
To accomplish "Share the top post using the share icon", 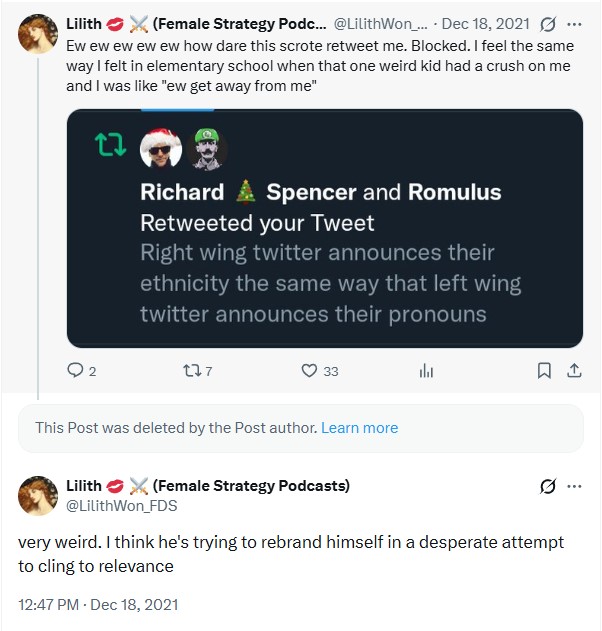I will click(x=574, y=371).
